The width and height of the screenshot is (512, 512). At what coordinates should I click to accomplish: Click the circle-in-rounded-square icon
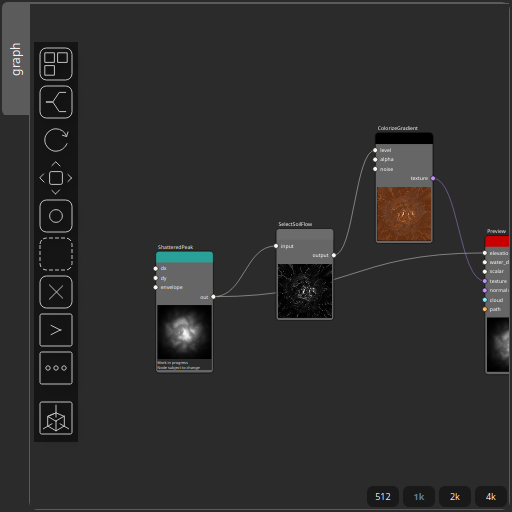point(56,216)
